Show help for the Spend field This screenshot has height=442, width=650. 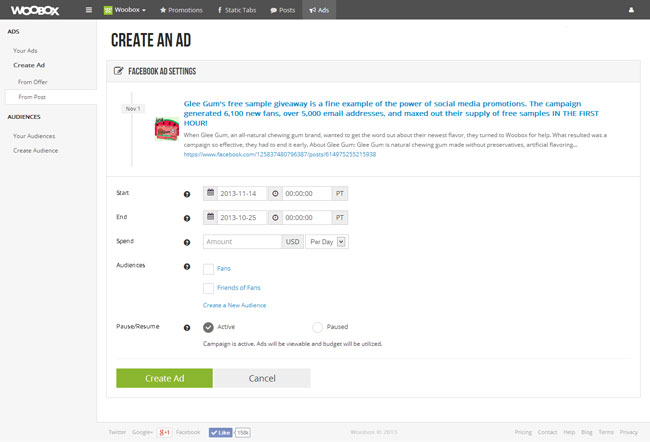187,242
